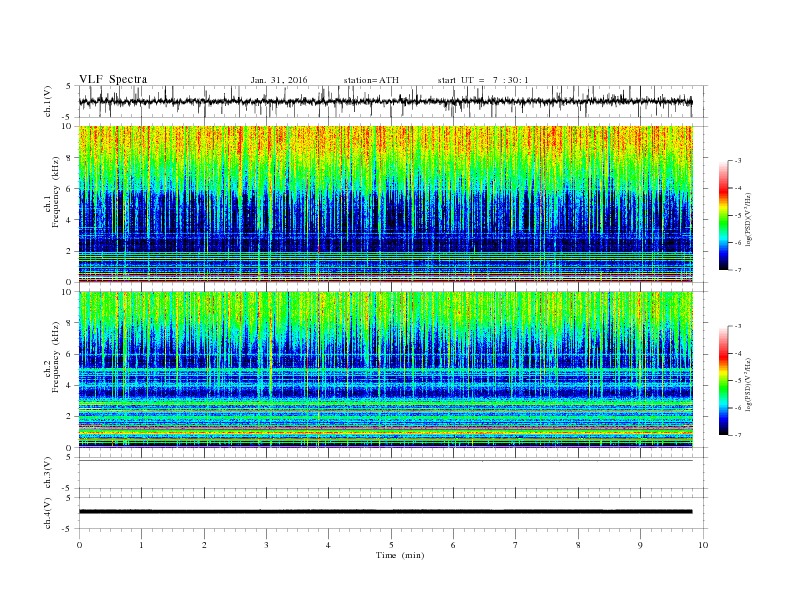Select the date text 'Jan. 31, 2016'
This screenshot has height=612, width=792.
coord(279,80)
